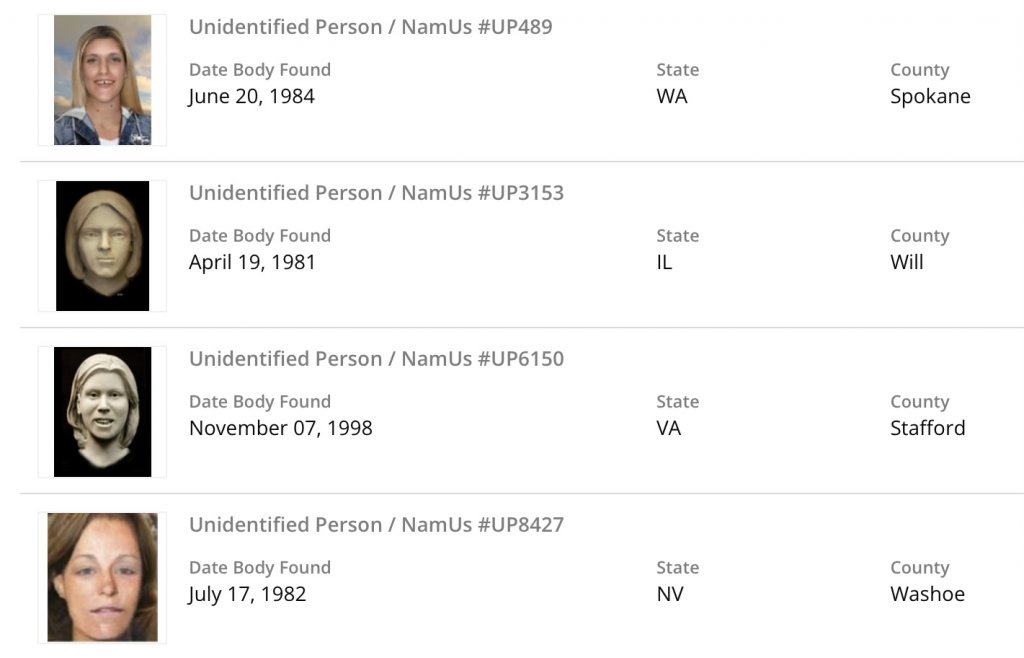This screenshot has width=1024, height=658.
Task: Click the date June 20, 1984
Action: coord(251,97)
